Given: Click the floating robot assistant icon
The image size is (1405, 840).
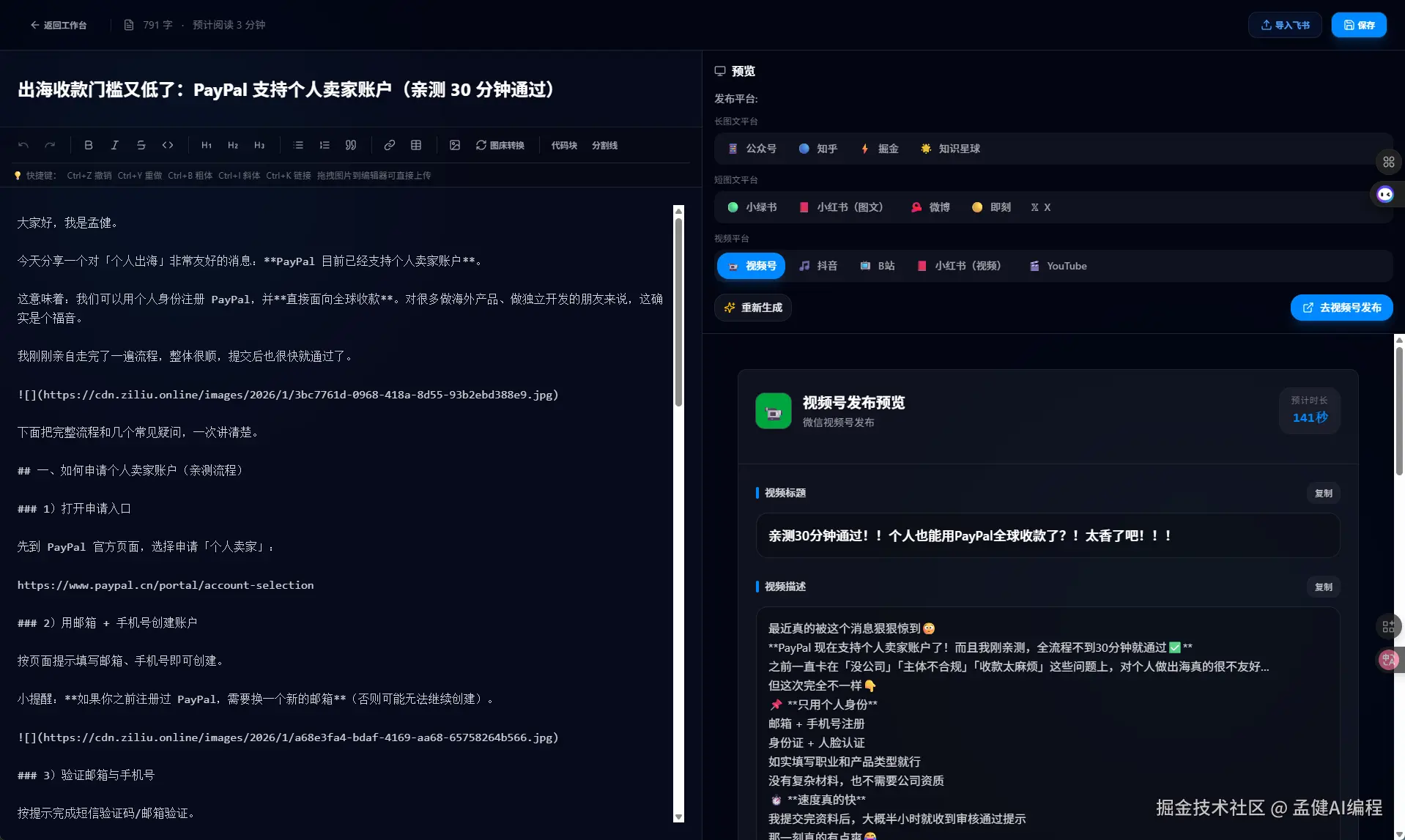Looking at the screenshot, I should coord(1385,194).
